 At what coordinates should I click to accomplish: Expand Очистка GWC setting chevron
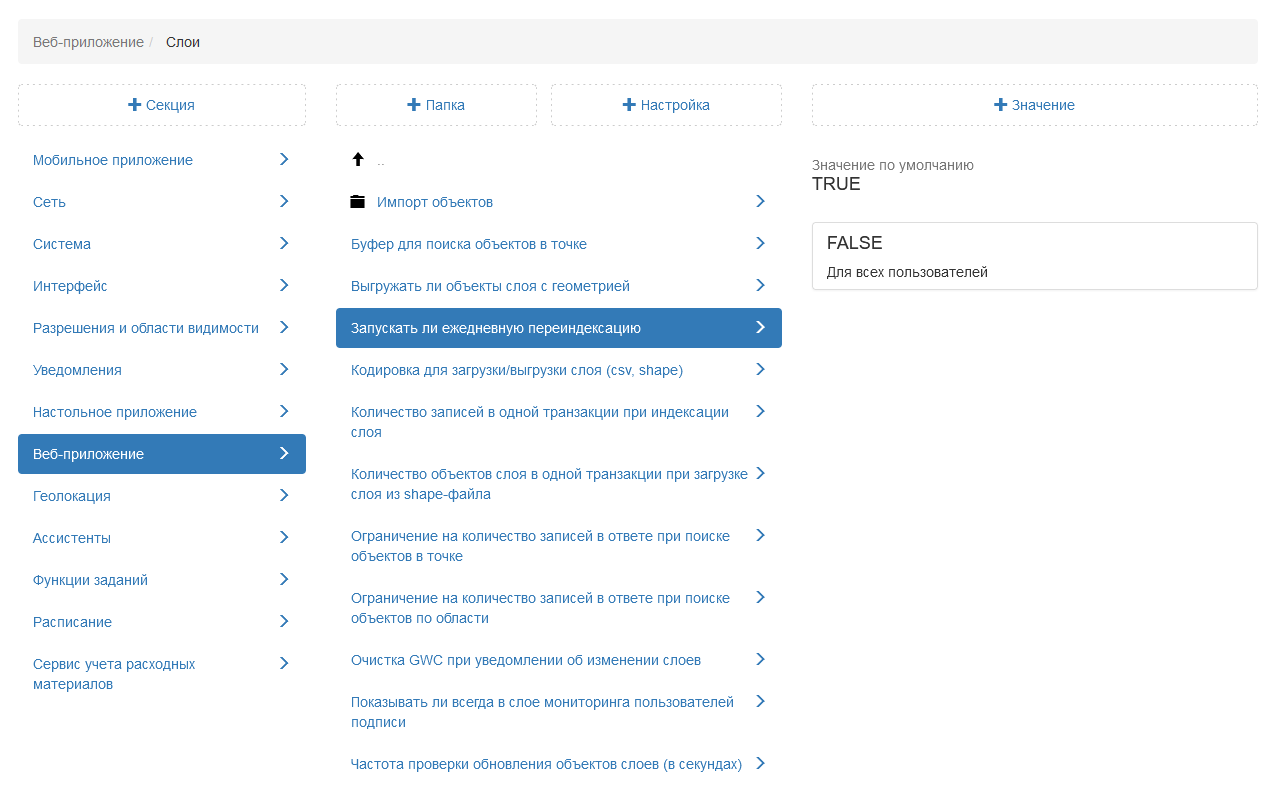[760, 659]
